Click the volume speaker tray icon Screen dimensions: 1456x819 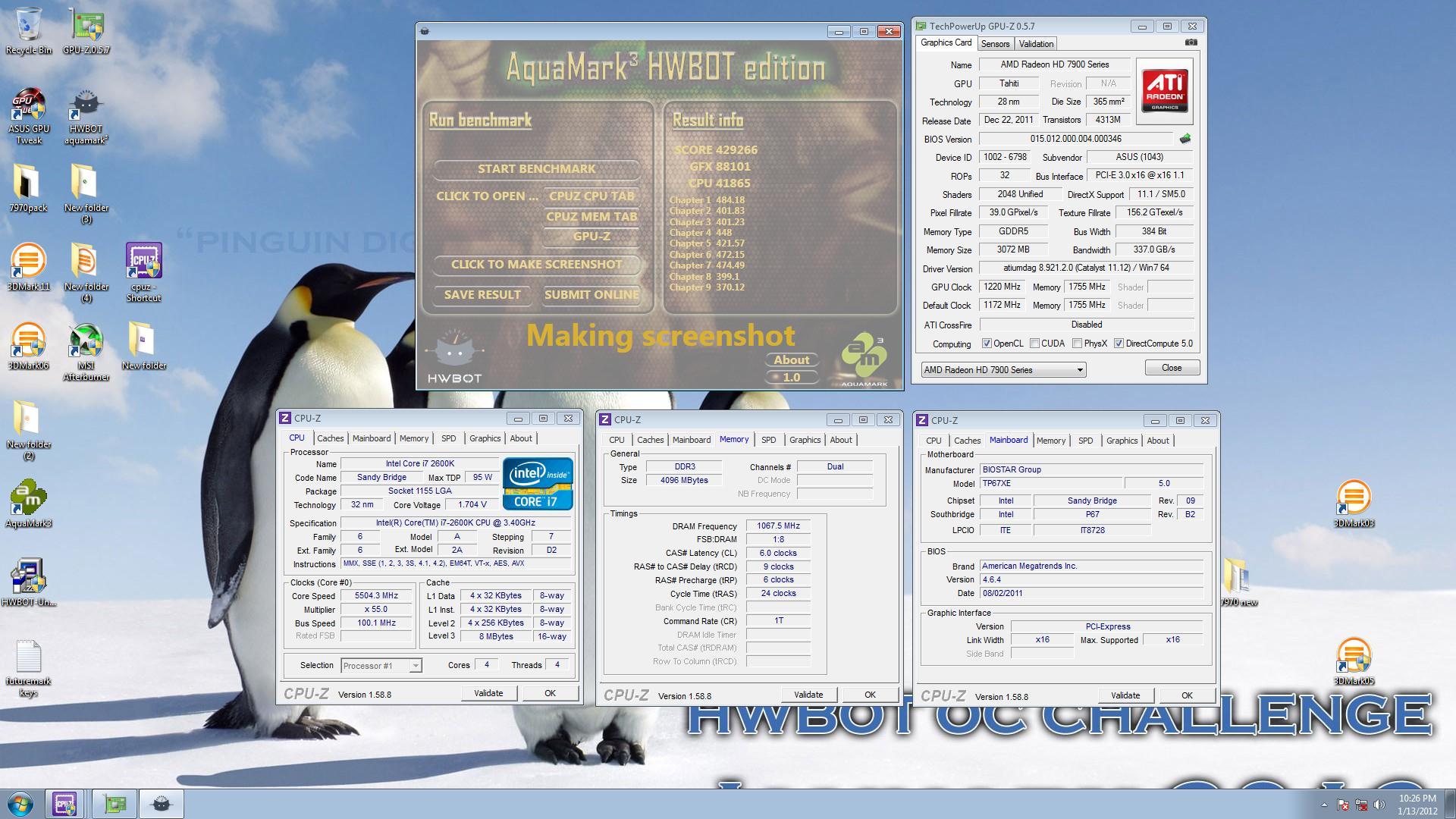(x=1379, y=805)
